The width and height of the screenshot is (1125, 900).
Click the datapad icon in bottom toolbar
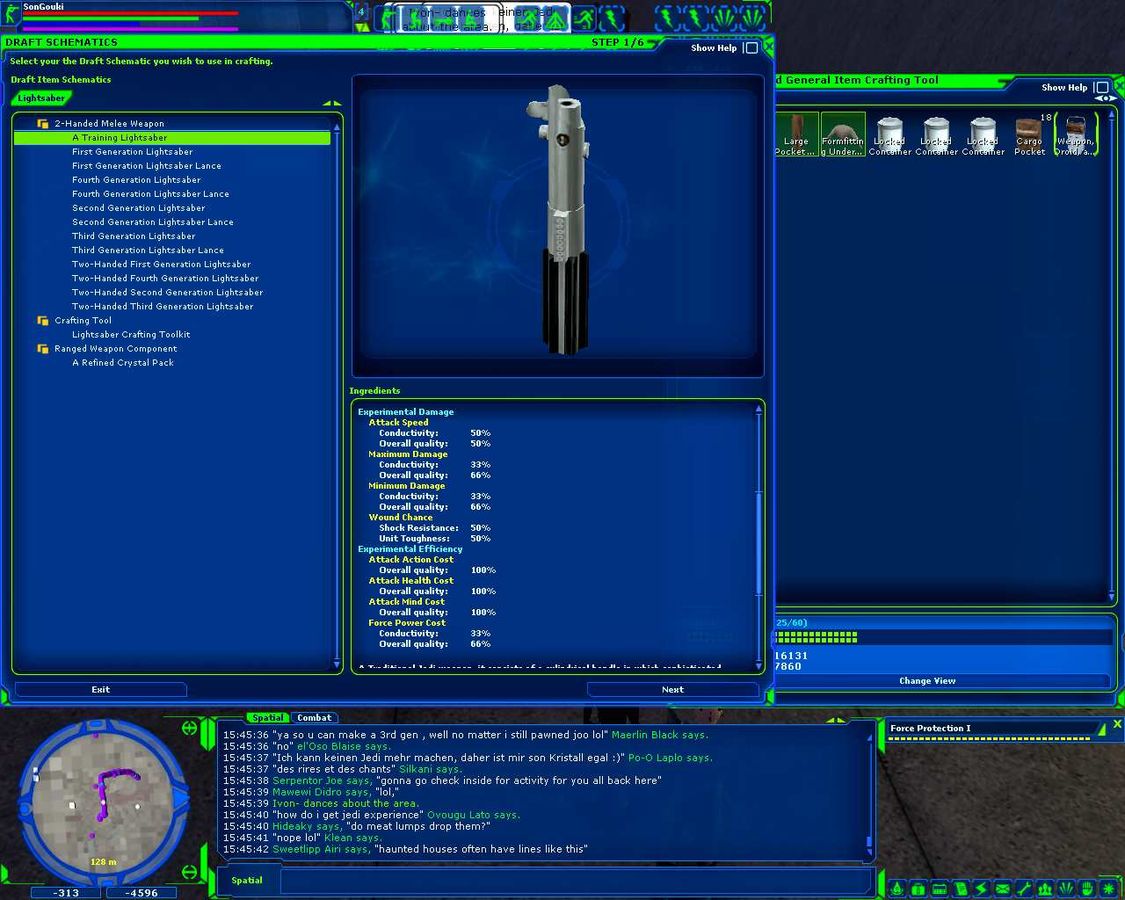point(961,888)
